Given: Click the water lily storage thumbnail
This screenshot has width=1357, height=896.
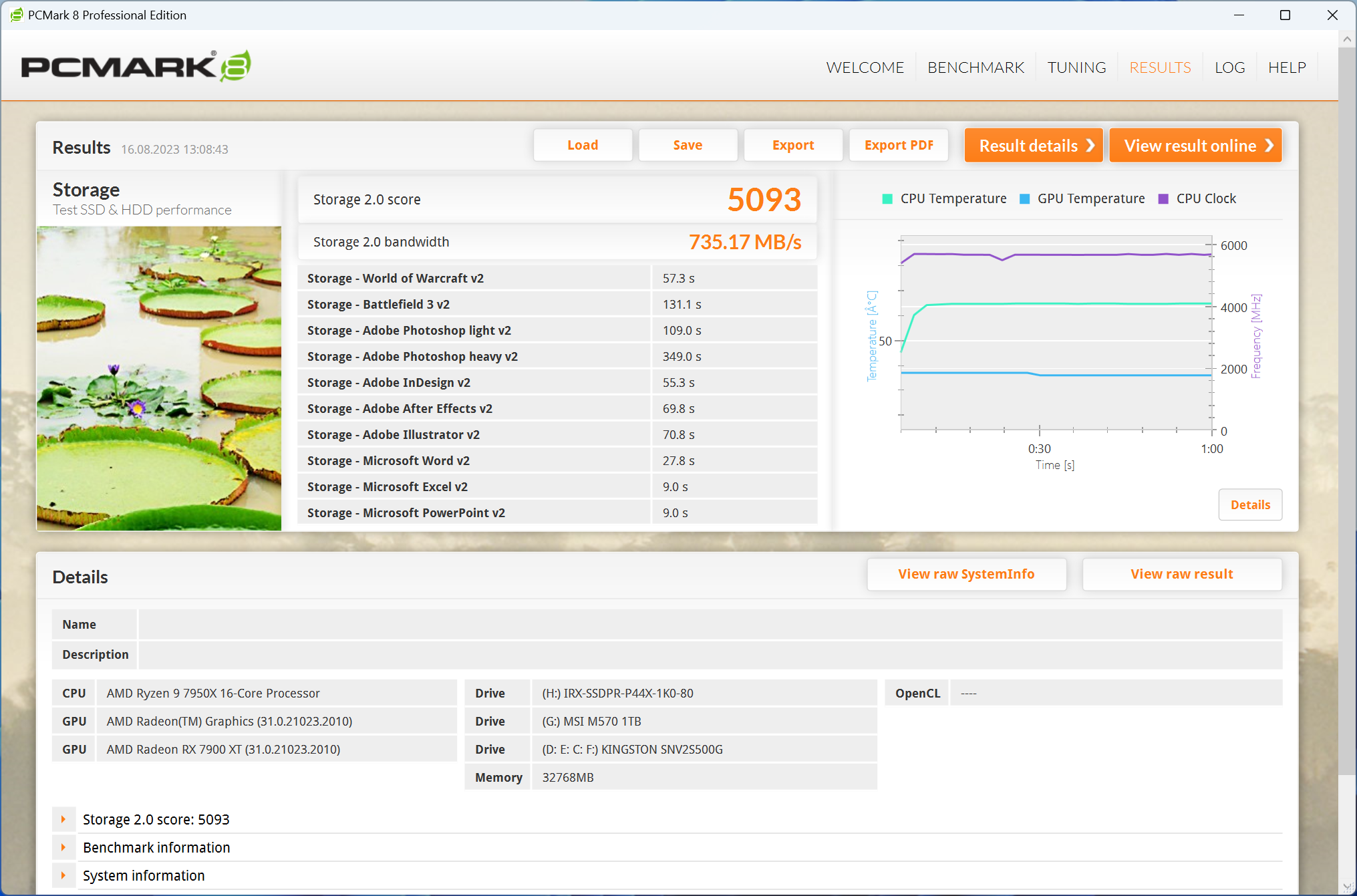Looking at the screenshot, I should [x=159, y=378].
